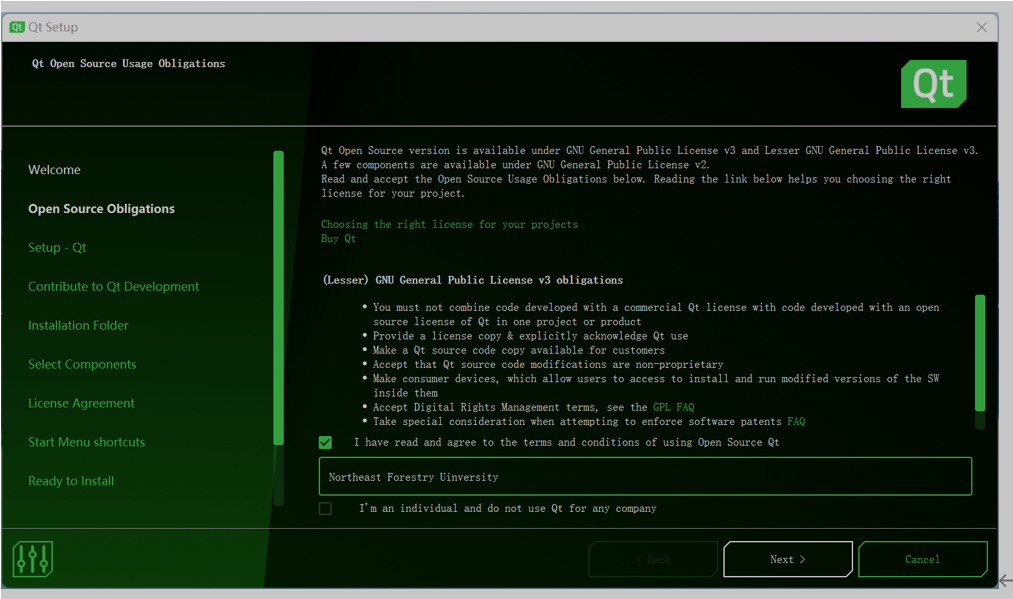This screenshot has width=1013, height=599.
Task: Select the Installation Folder step
Action: [x=78, y=326]
